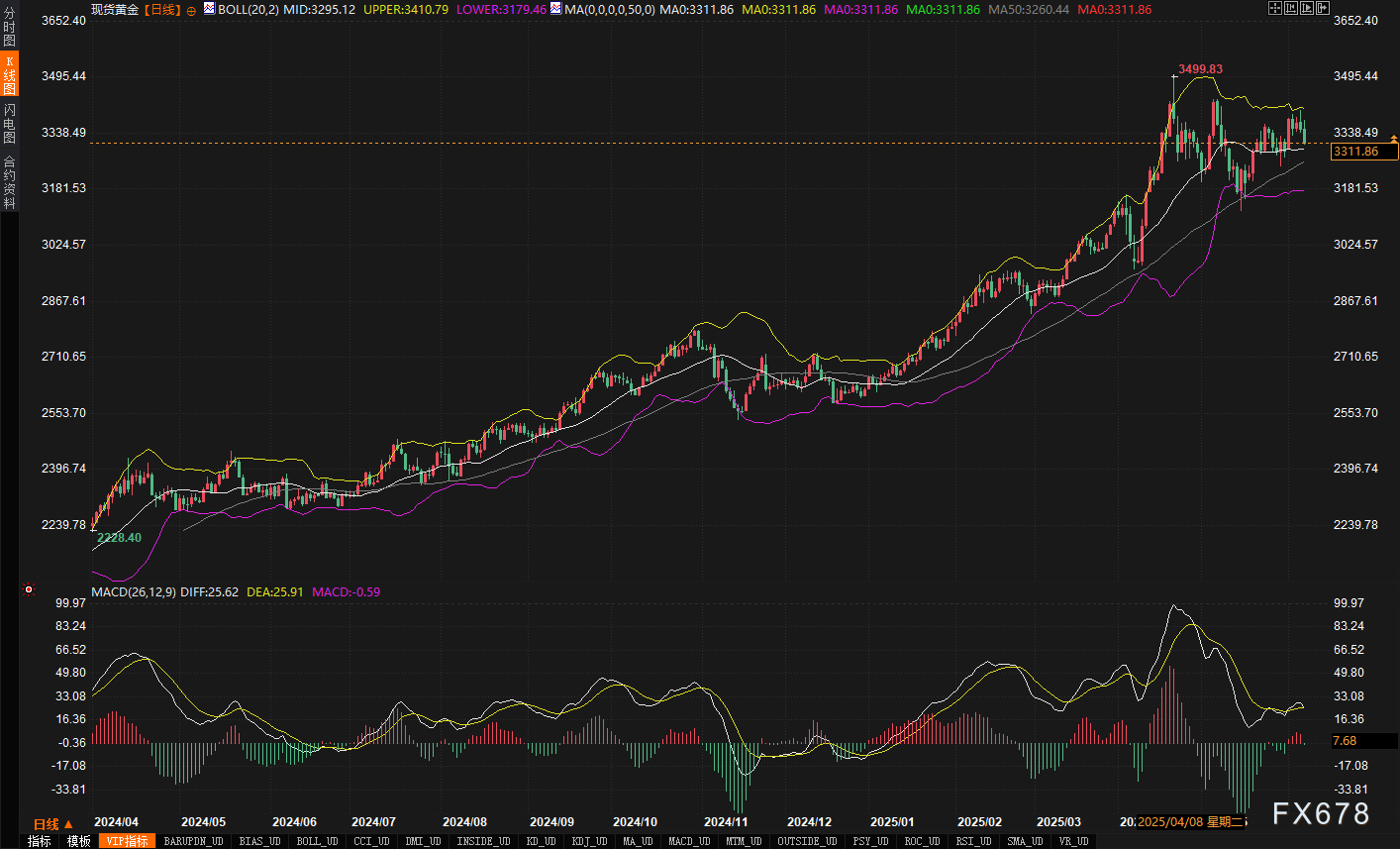This screenshot has height=849, width=1400.
Task: Click the BOLL indicator chart icon
Action: coord(210,8)
